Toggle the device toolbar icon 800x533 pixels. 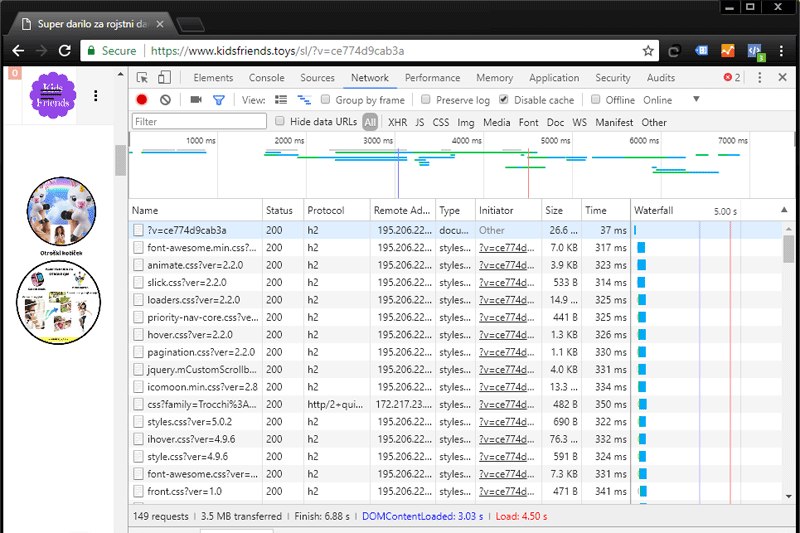coord(164,78)
